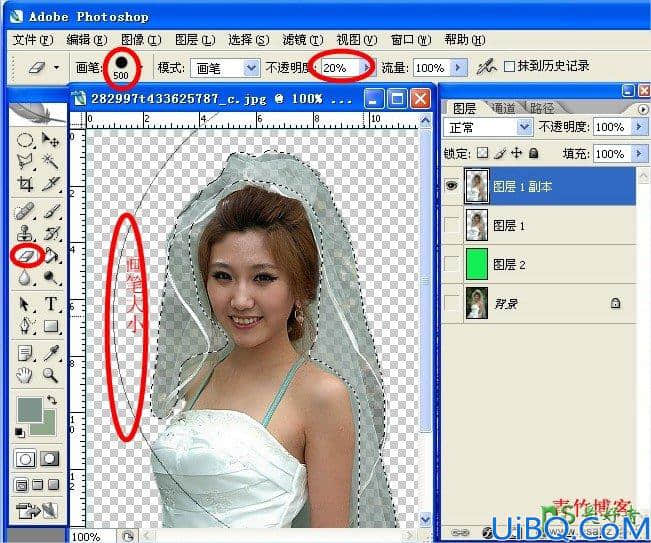Screen dimensions: 651x543
Task: Open the 流量 flow slider arrow
Action: 458,67
